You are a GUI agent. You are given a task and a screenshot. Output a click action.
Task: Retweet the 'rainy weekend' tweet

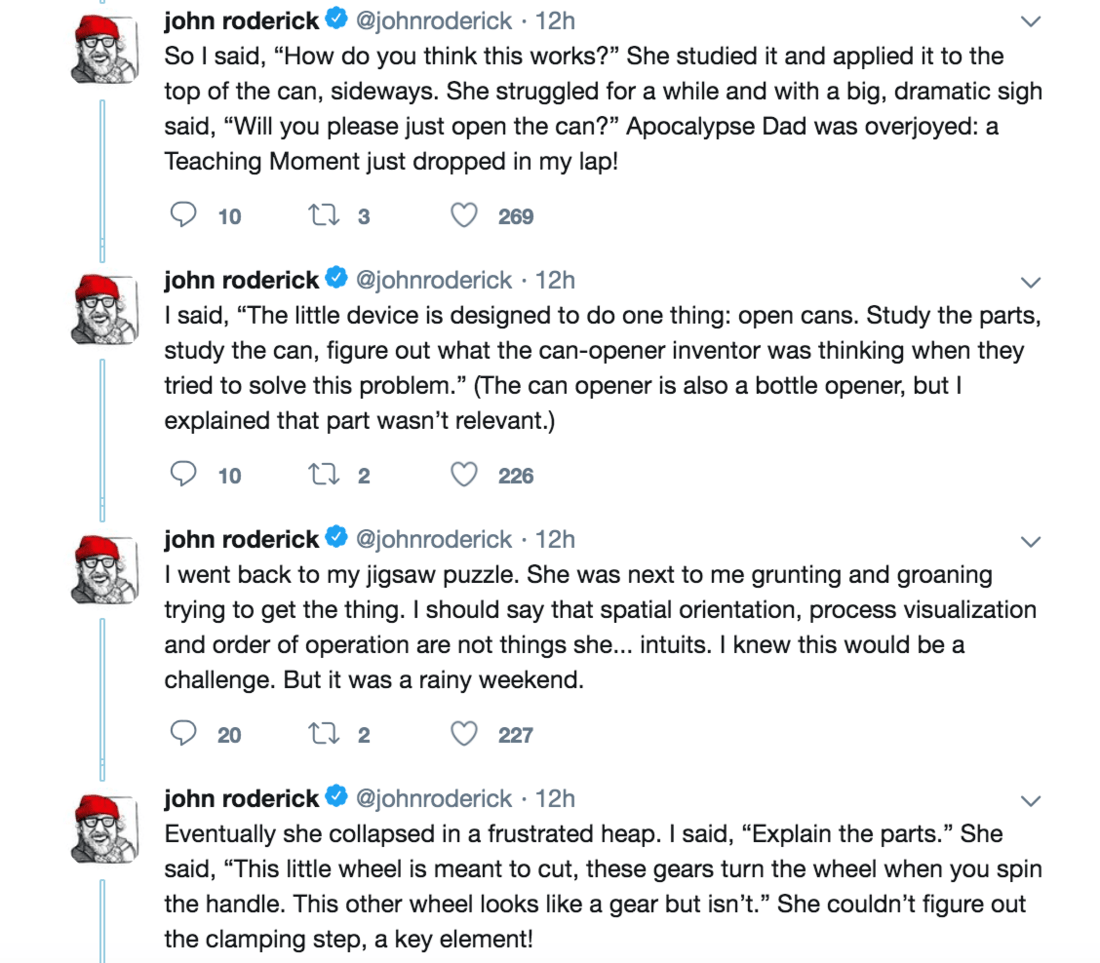click(324, 734)
